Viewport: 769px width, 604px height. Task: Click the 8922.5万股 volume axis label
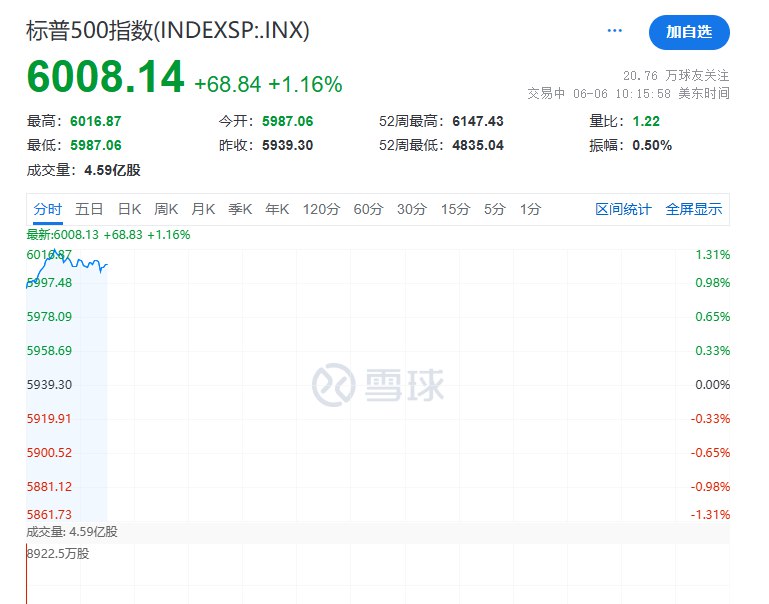(58, 554)
